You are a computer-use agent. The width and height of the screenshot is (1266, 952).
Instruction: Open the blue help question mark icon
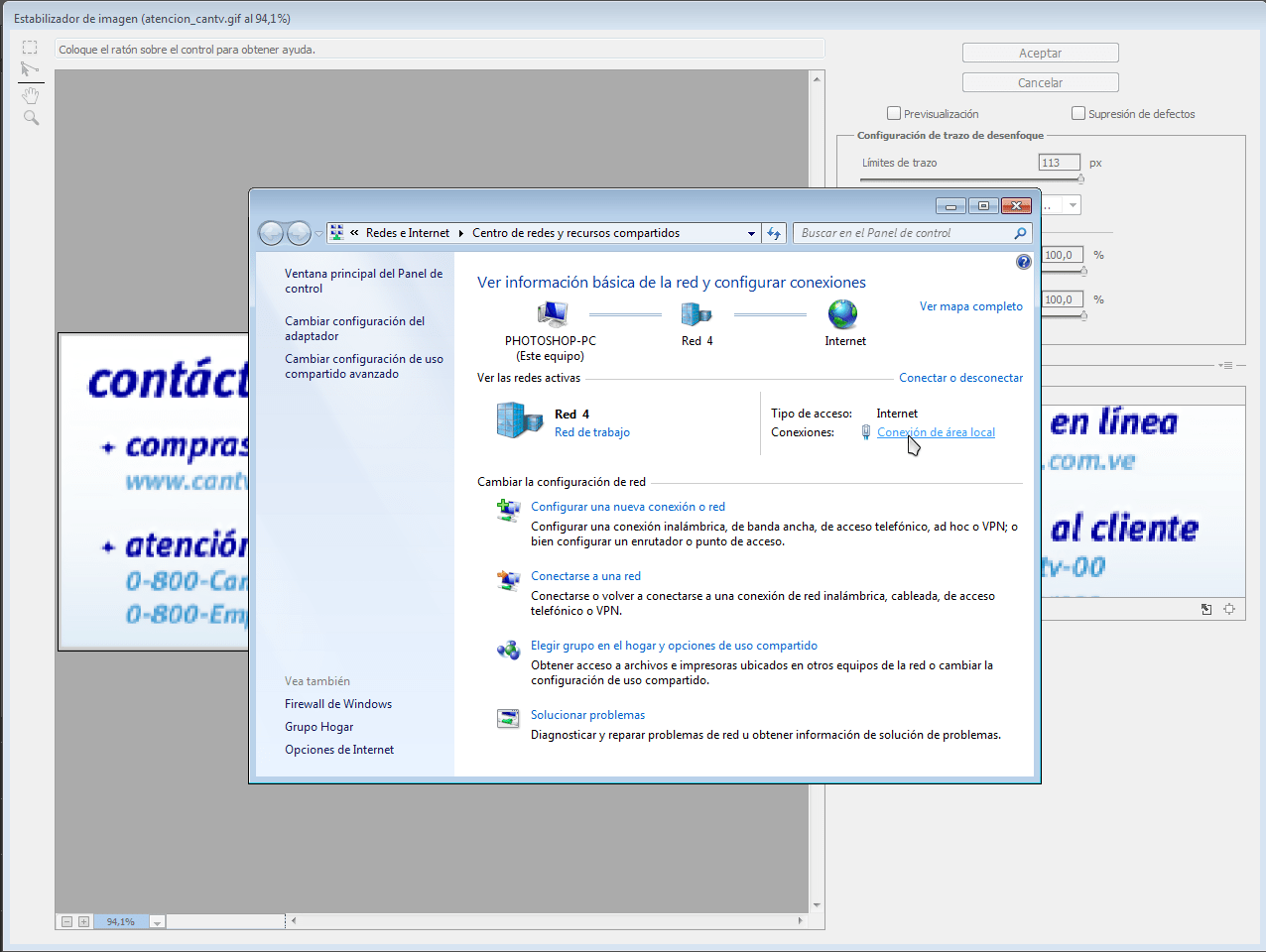coord(1024,262)
